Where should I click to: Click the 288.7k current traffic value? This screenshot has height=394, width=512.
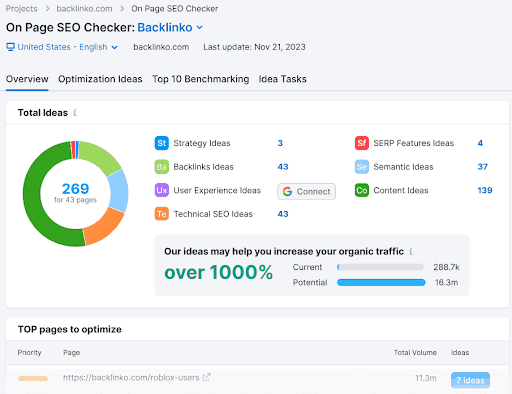coord(446,267)
